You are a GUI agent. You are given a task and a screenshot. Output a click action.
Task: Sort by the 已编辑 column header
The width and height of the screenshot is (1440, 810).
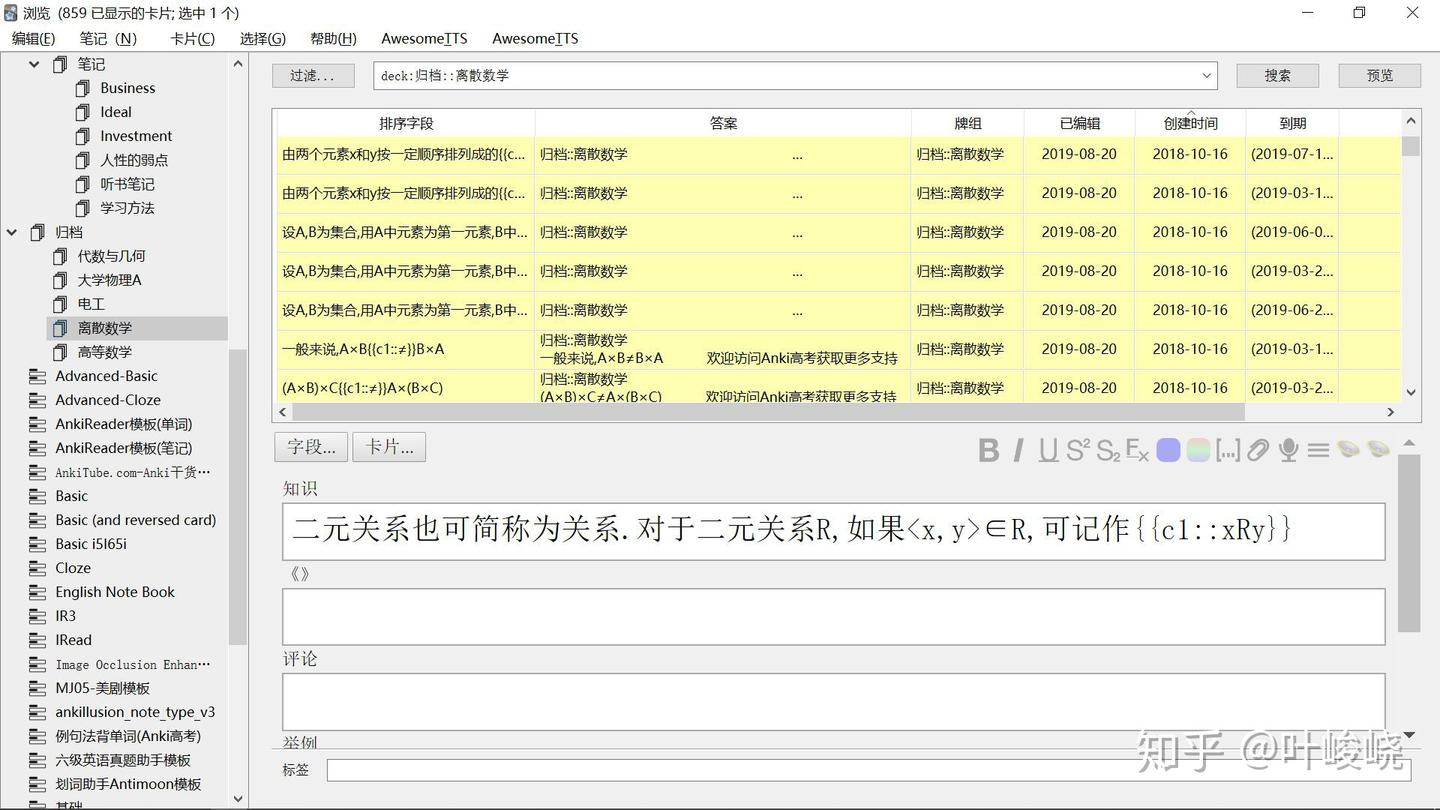1080,123
